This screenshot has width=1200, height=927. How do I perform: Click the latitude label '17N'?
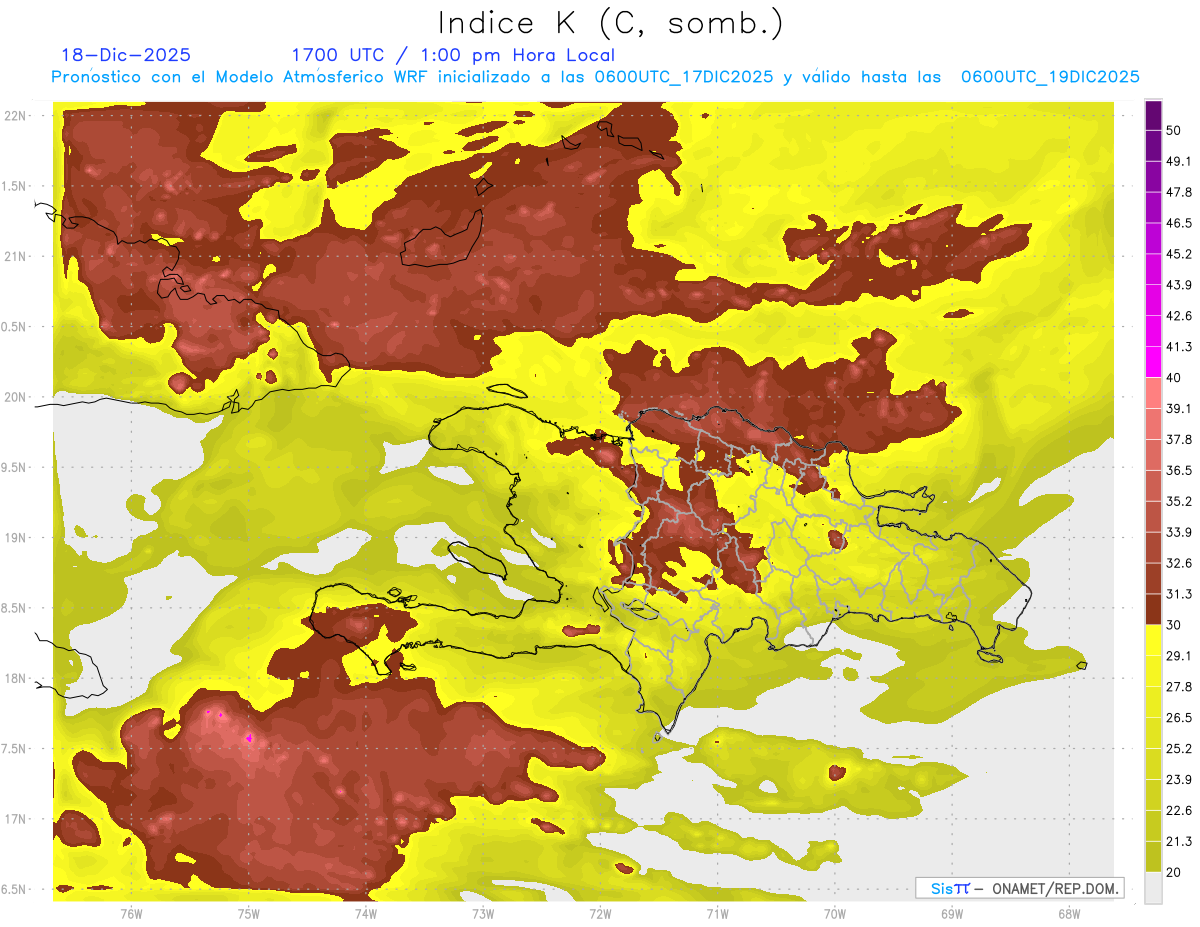click(x=16, y=819)
